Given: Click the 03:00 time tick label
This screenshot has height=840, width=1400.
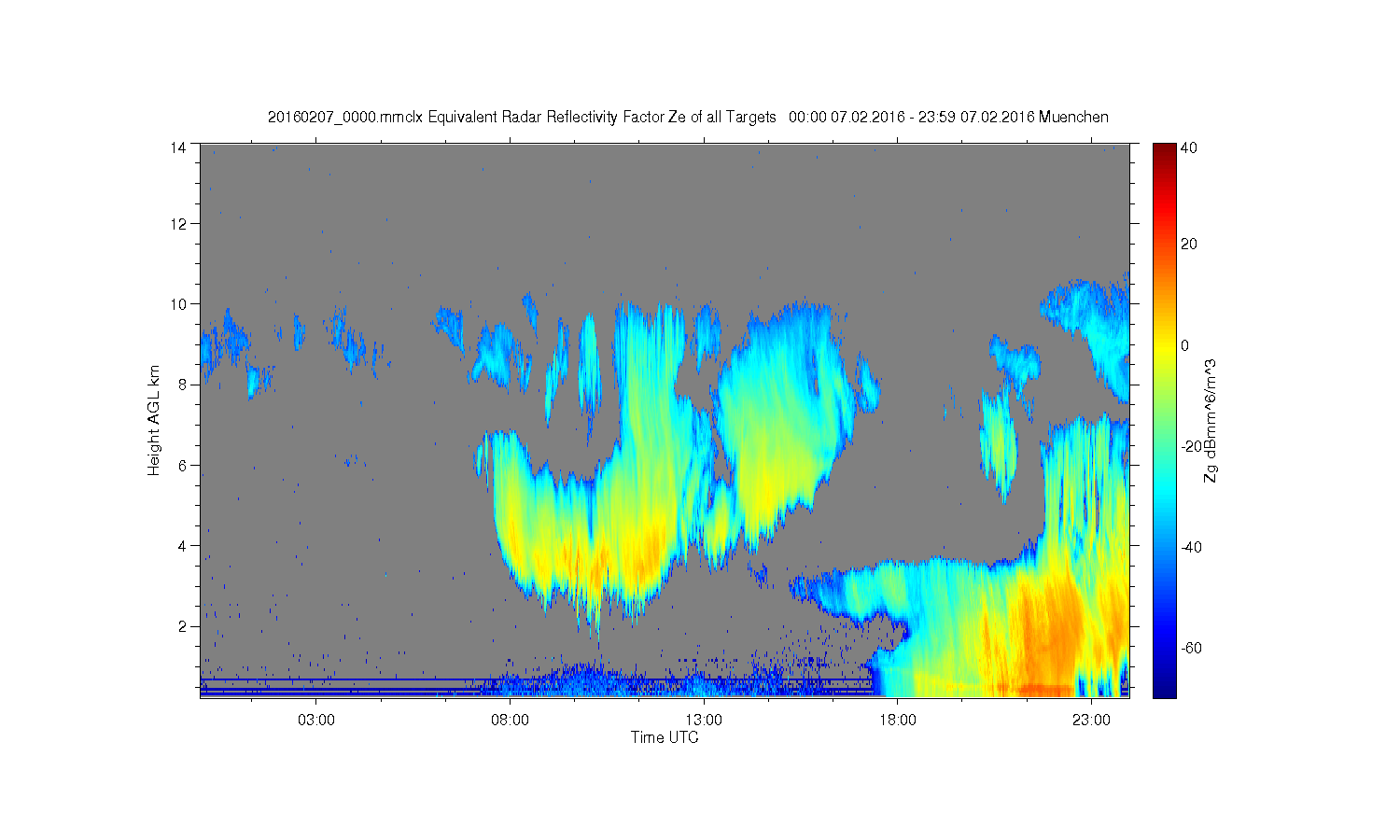Looking at the screenshot, I should tap(316, 721).
